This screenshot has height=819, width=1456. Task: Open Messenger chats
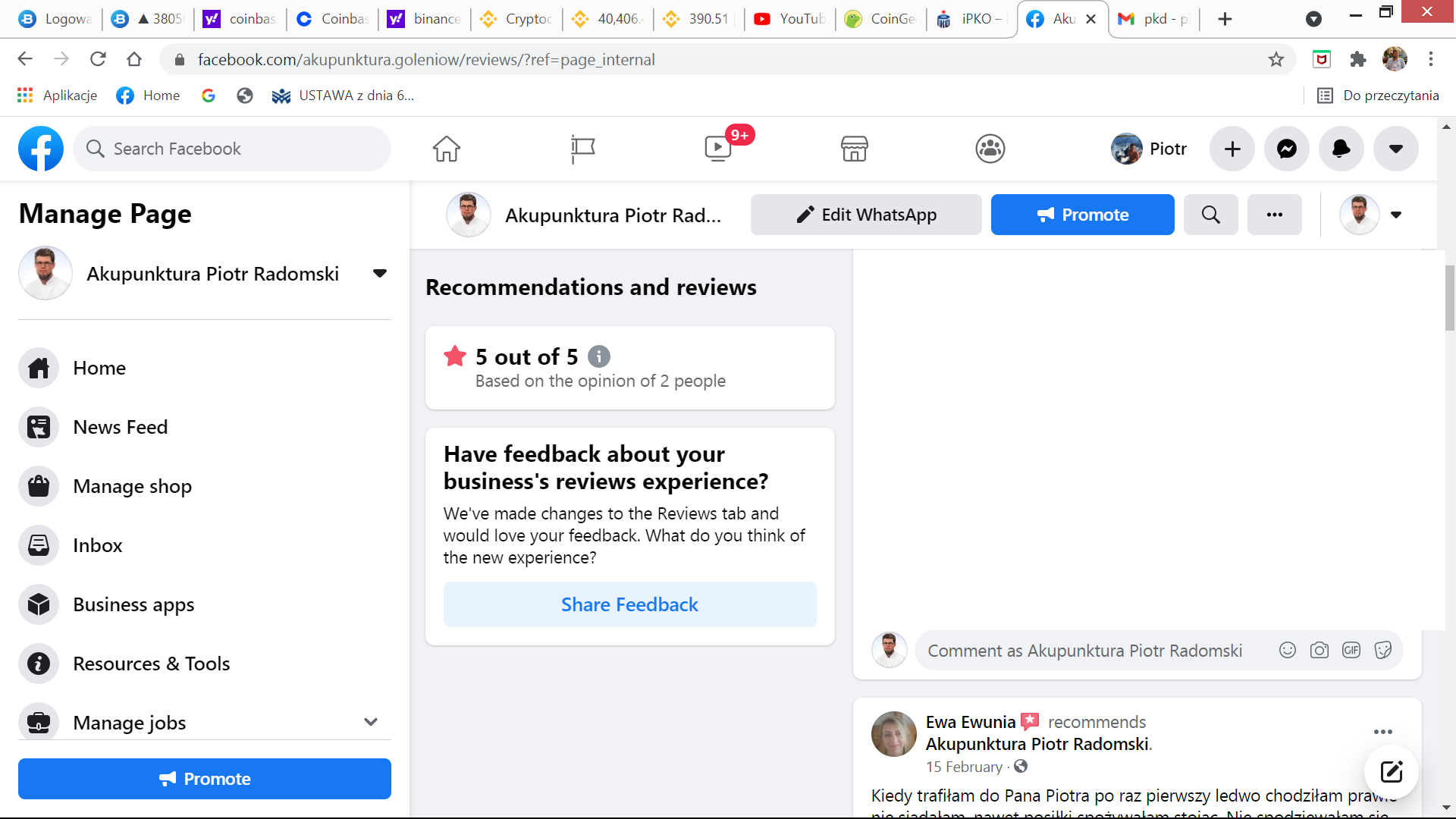coord(1287,149)
